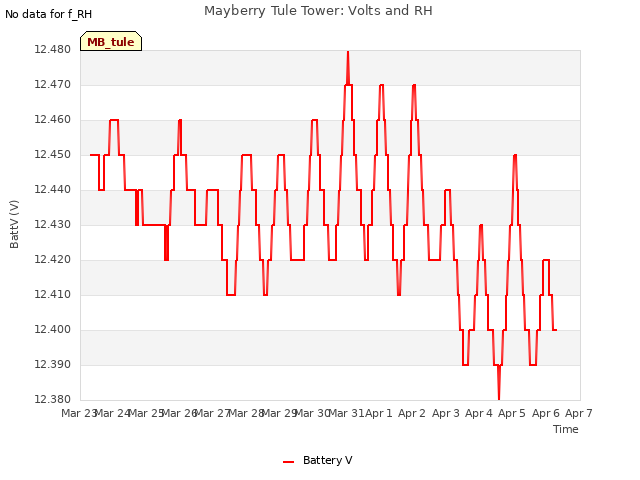This screenshot has width=640, height=480.
Task: Click the 12.450 y-axis tick label
Action: coord(52,154)
